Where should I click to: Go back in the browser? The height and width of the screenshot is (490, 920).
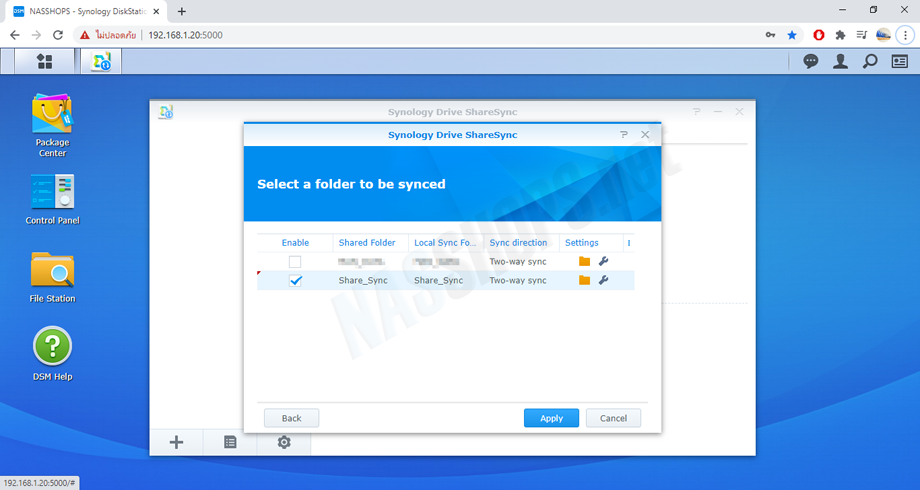pos(15,35)
